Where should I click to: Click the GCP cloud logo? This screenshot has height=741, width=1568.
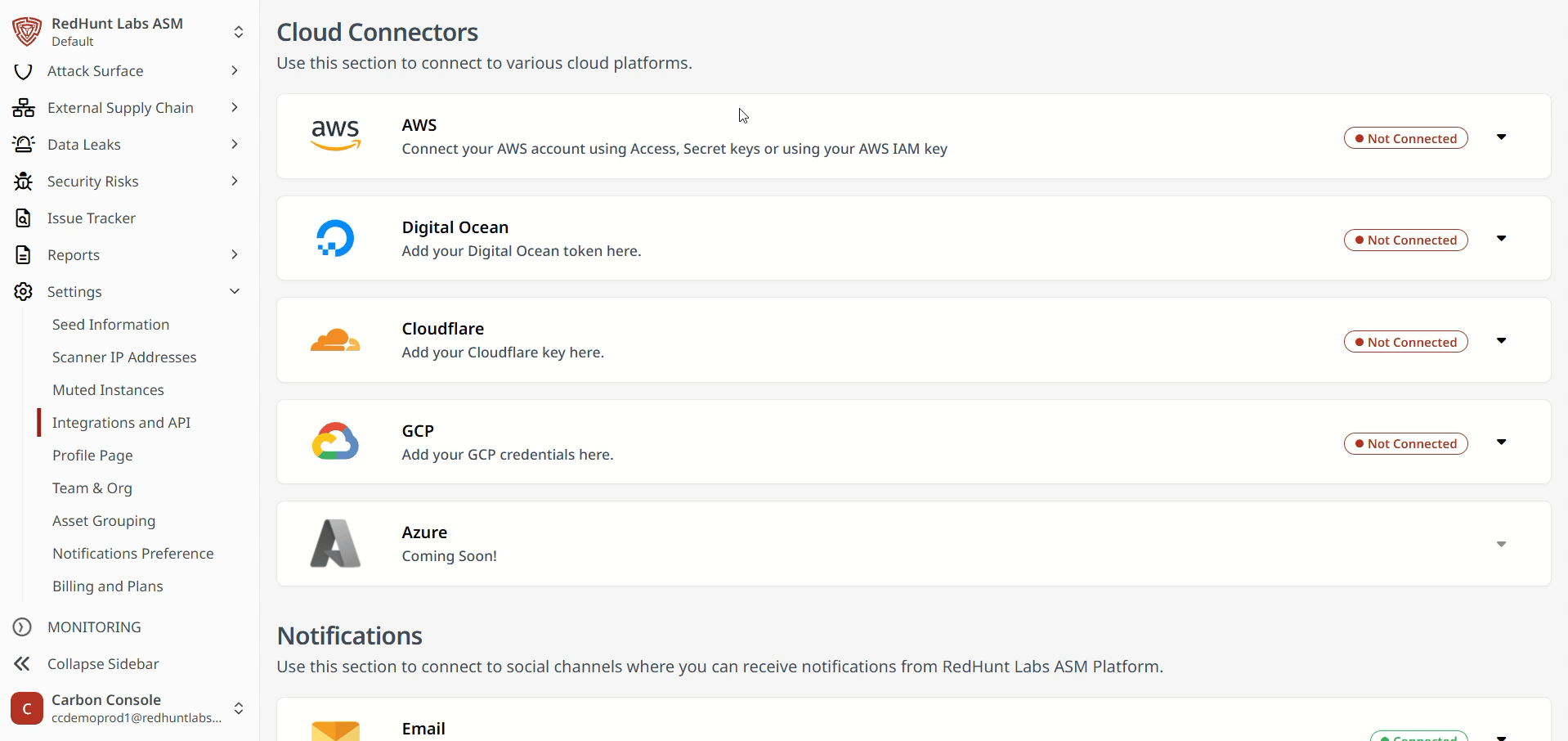(335, 442)
